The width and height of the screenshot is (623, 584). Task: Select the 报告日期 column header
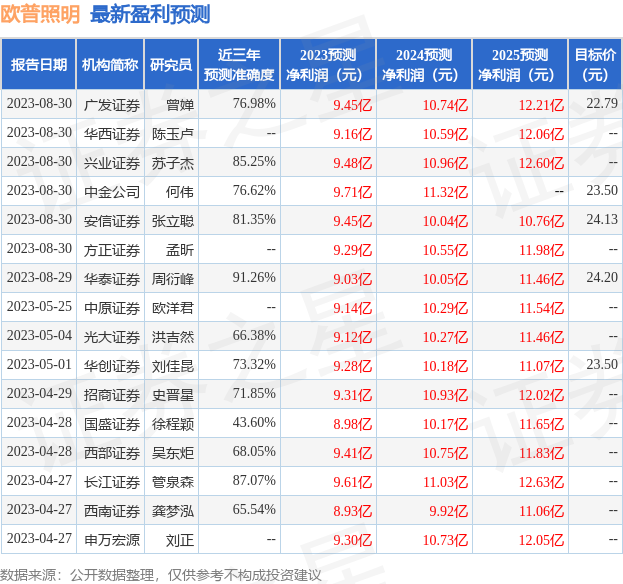click(39, 64)
